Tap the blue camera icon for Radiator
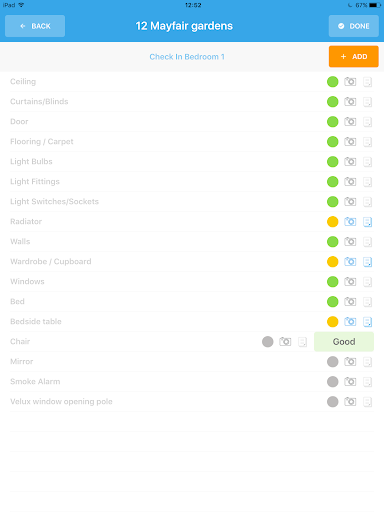This screenshot has height=512, width=384. 350,221
